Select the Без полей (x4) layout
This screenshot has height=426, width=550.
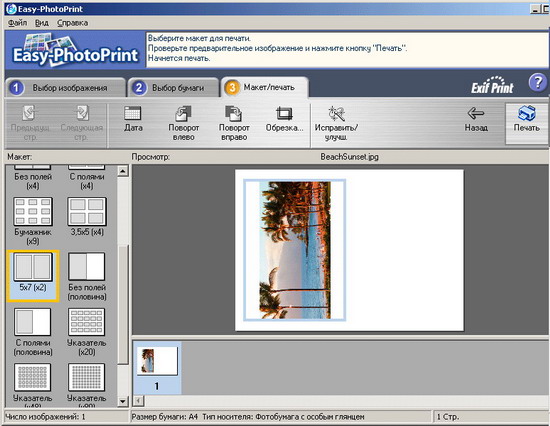pyautogui.click(x=33, y=177)
